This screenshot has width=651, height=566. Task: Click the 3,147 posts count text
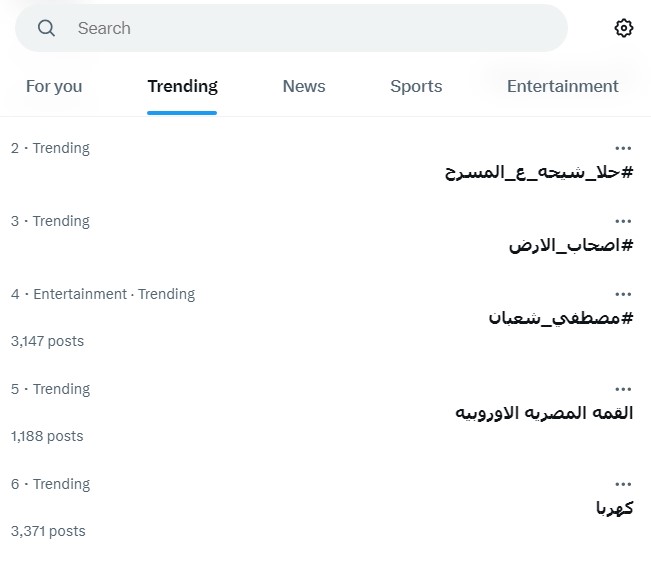47,341
